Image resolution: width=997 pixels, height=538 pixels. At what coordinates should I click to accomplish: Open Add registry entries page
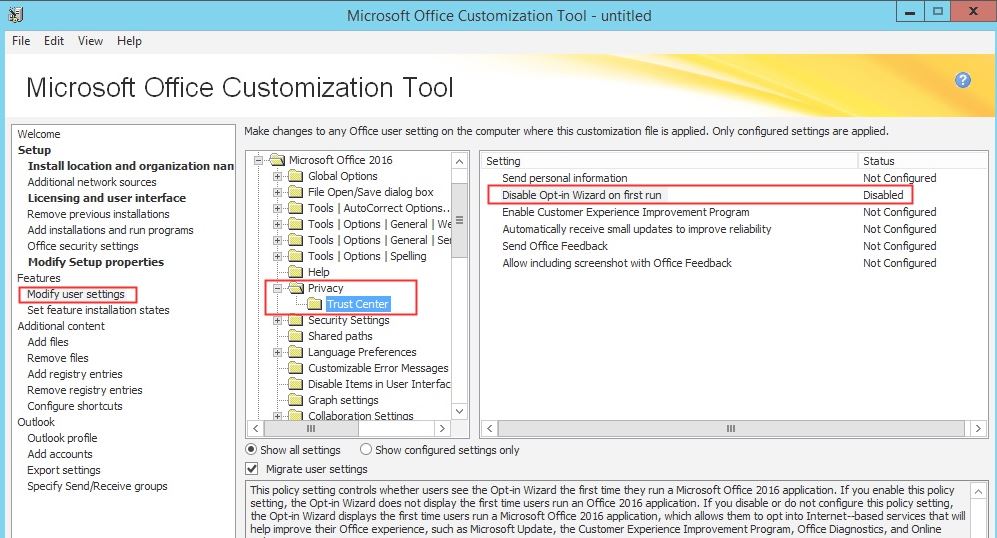point(74,374)
